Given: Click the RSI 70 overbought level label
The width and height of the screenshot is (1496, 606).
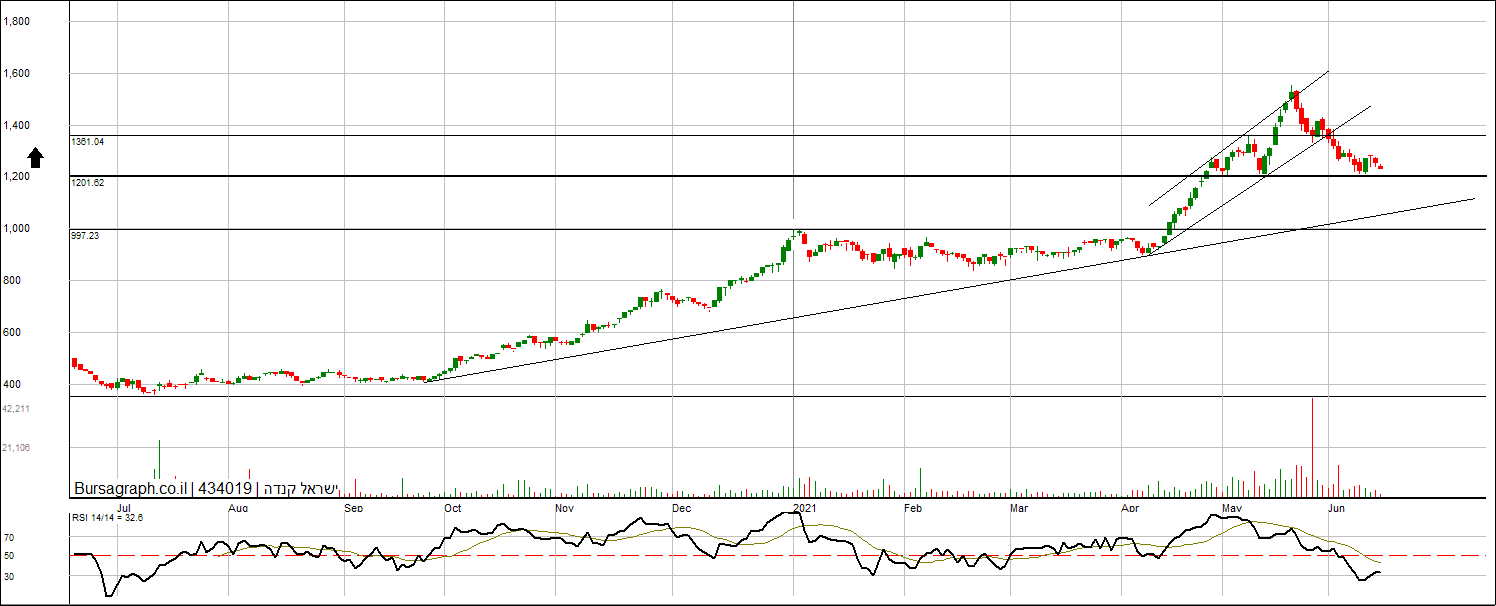Looking at the screenshot, I should [x=8, y=538].
